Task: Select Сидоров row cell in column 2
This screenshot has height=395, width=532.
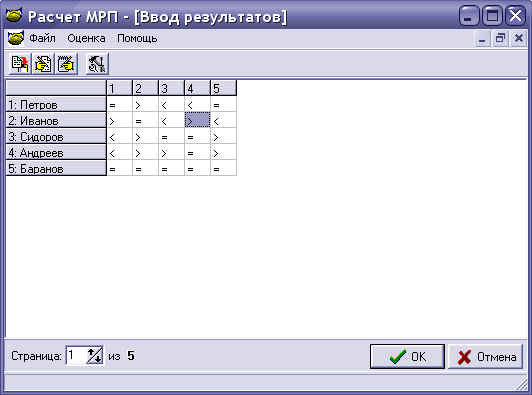Action: pyautogui.click(x=146, y=136)
